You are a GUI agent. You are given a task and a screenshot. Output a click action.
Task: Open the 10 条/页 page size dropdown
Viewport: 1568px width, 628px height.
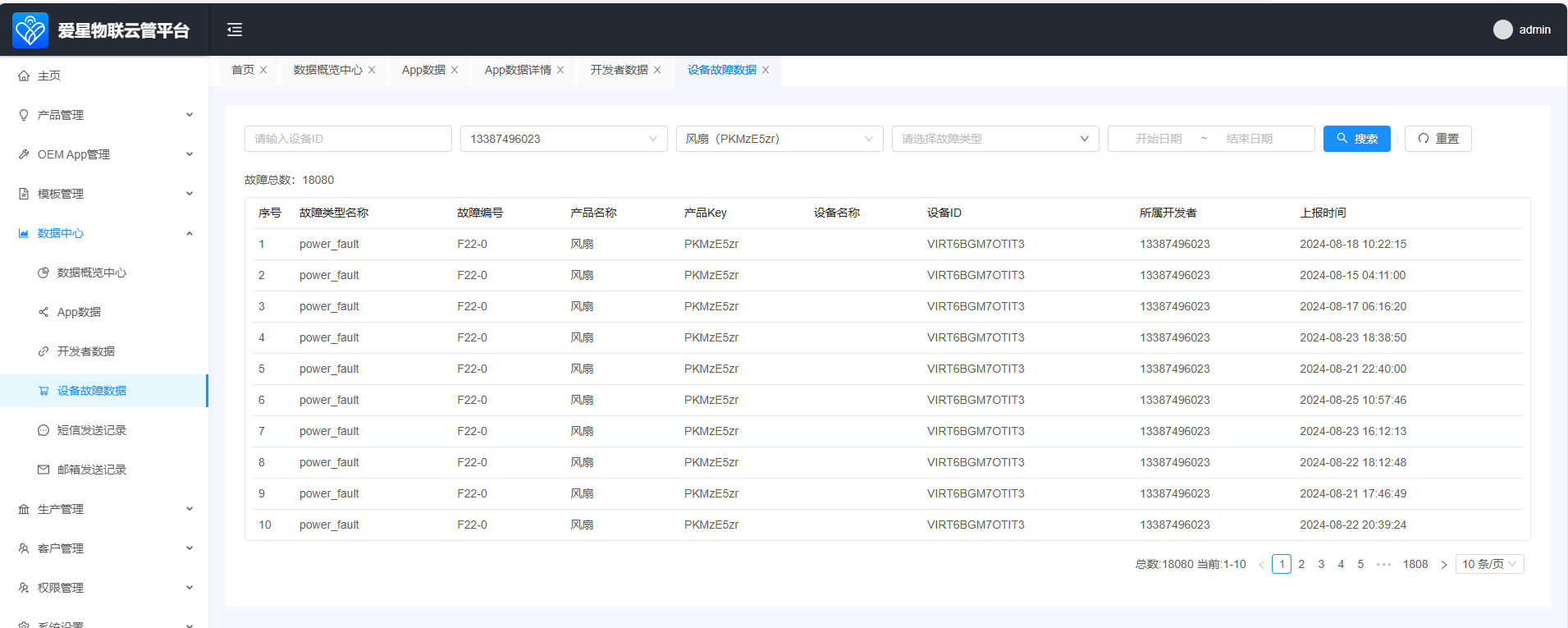click(x=1490, y=564)
